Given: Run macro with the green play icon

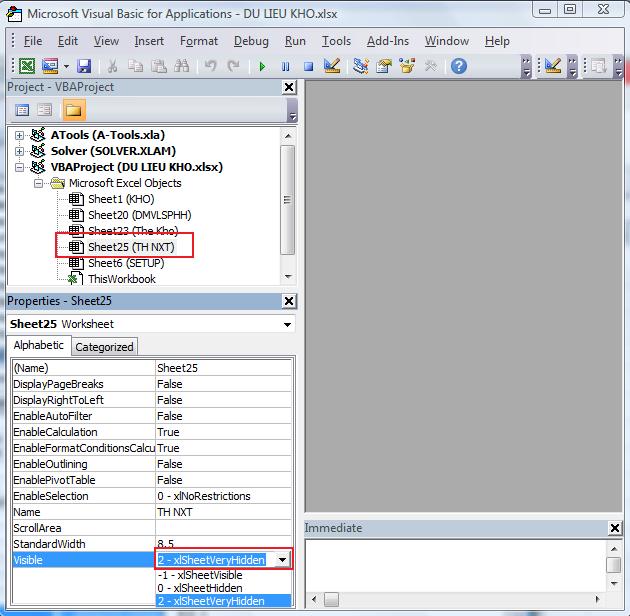Looking at the screenshot, I should (x=262, y=66).
